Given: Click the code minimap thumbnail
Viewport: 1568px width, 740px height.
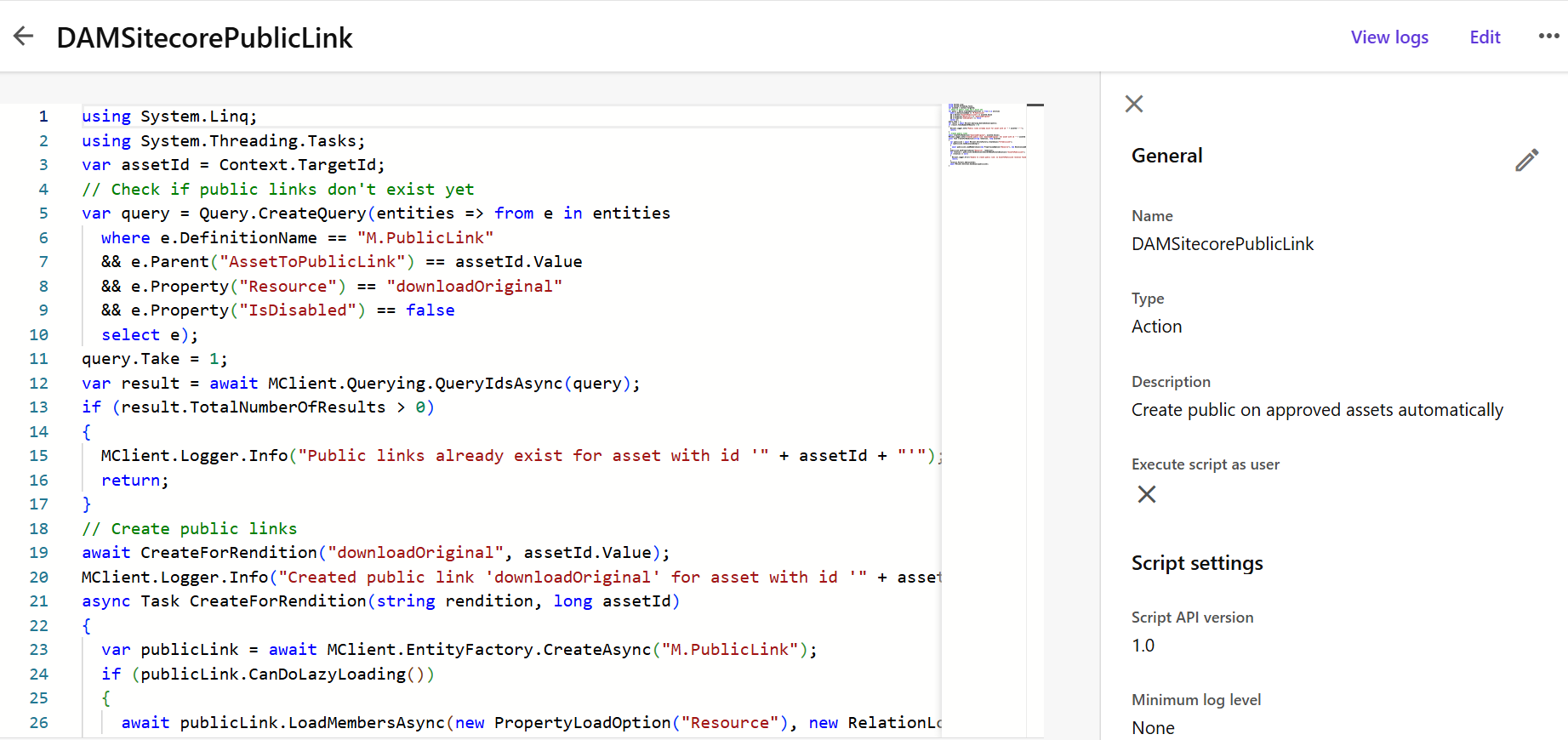Looking at the screenshot, I should (987, 134).
